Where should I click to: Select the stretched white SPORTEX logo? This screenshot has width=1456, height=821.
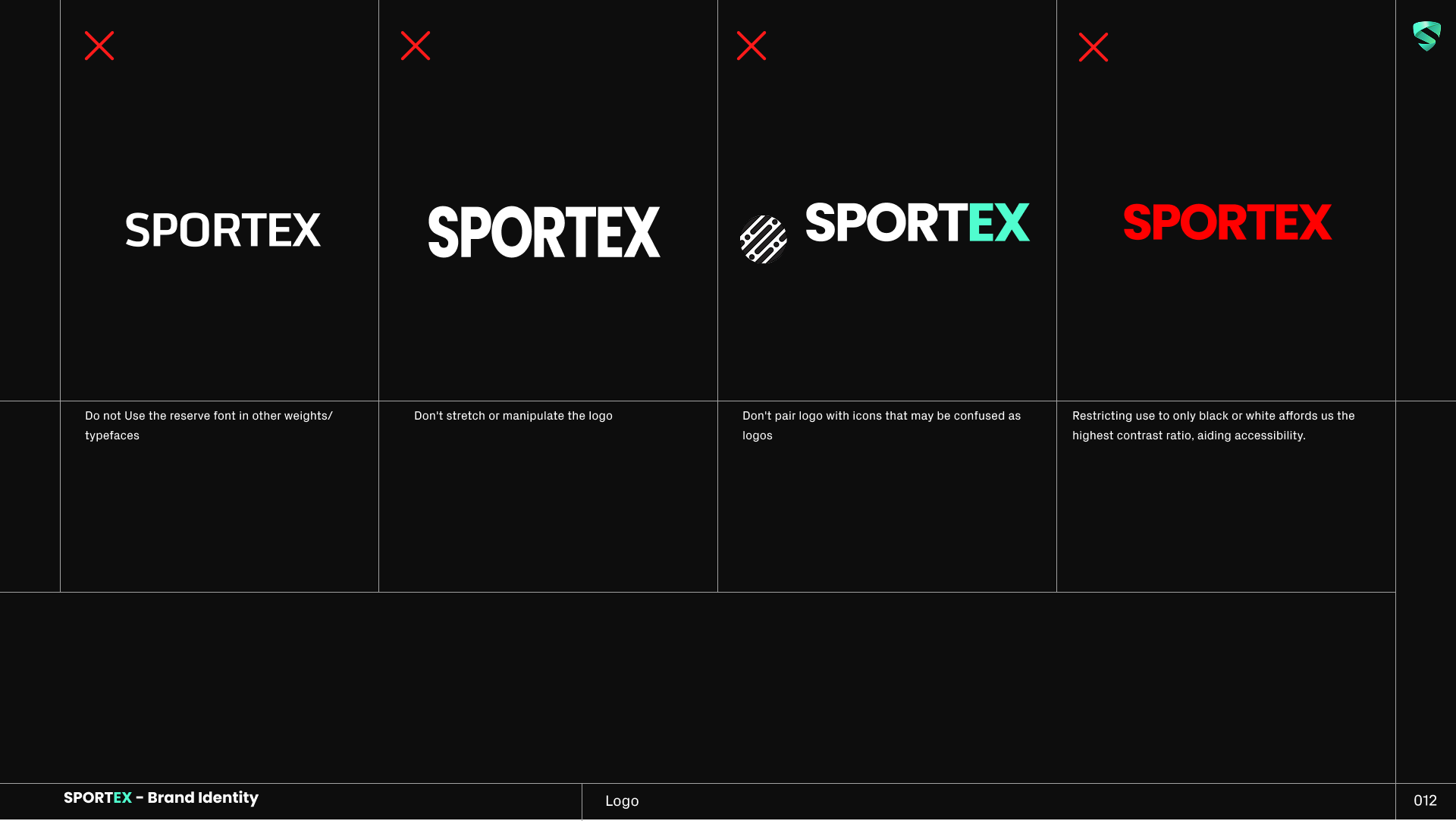pyautogui.click(x=544, y=232)
